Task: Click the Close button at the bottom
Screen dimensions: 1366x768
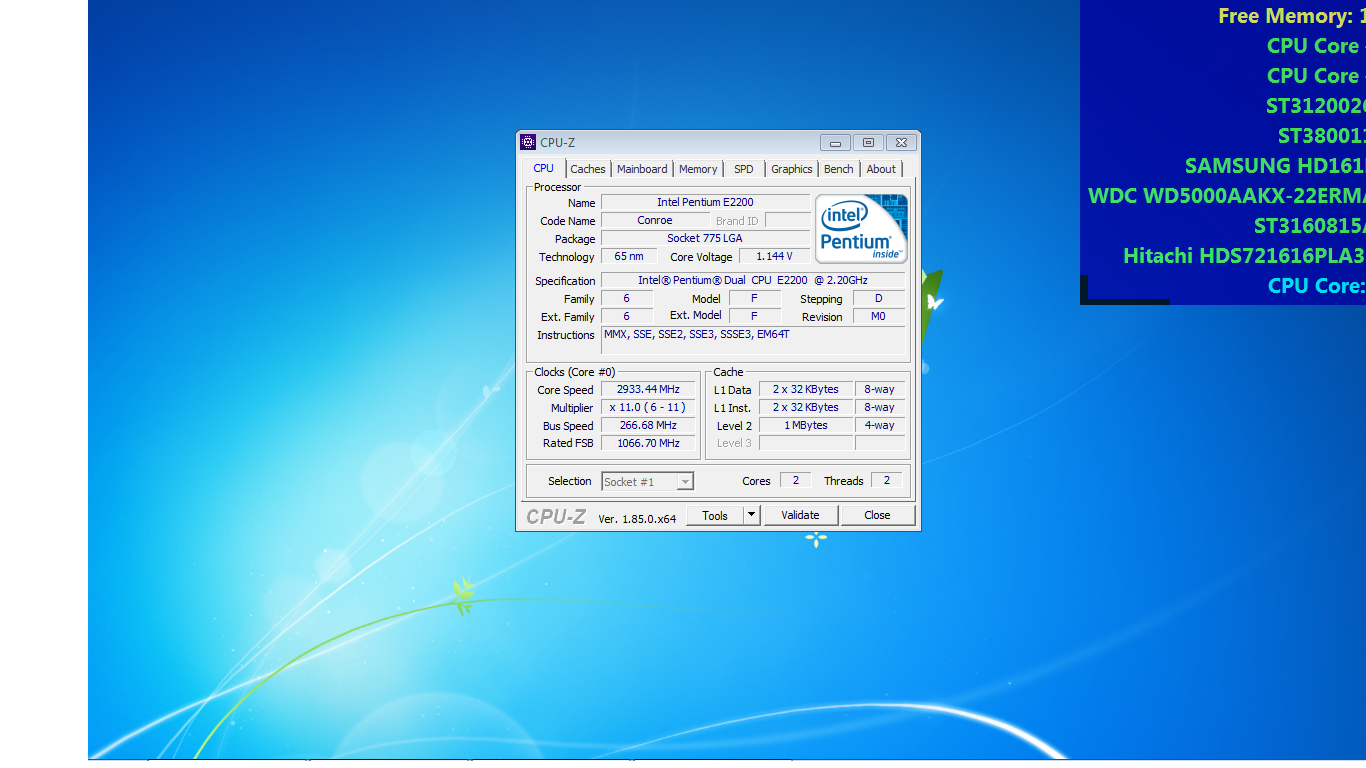Action: pyautogui.click(x=877, y=515)
